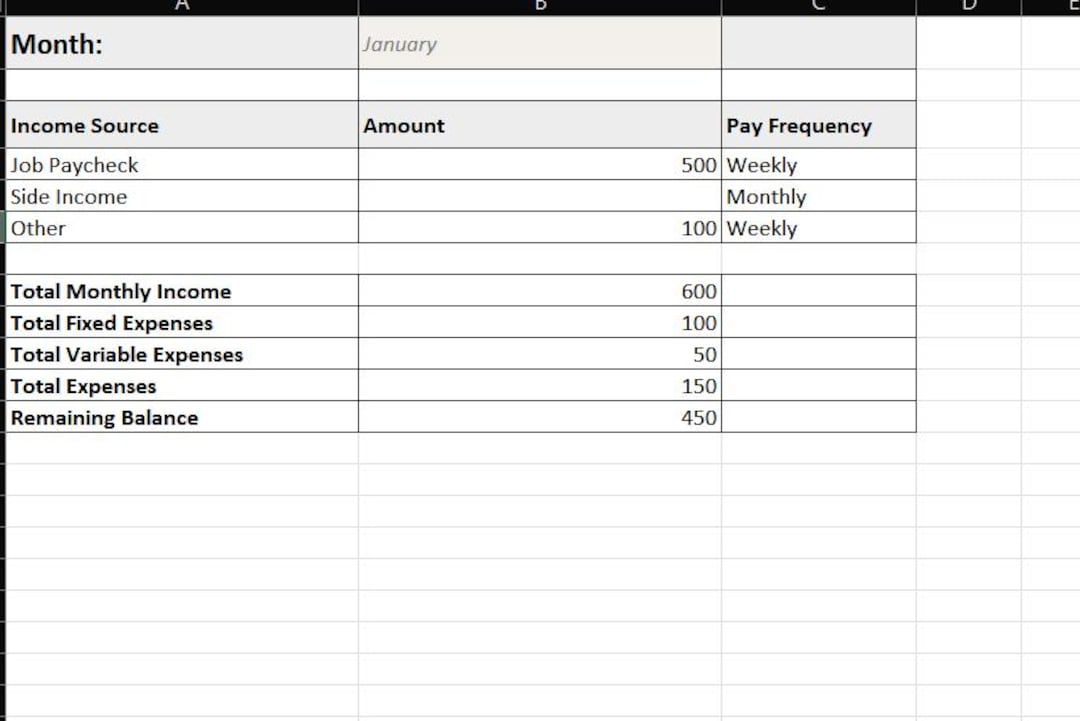The height and width of the screenshot is (721, 1080).
Task: Select the Job Paycheck cell
Action: click(182, 165)
